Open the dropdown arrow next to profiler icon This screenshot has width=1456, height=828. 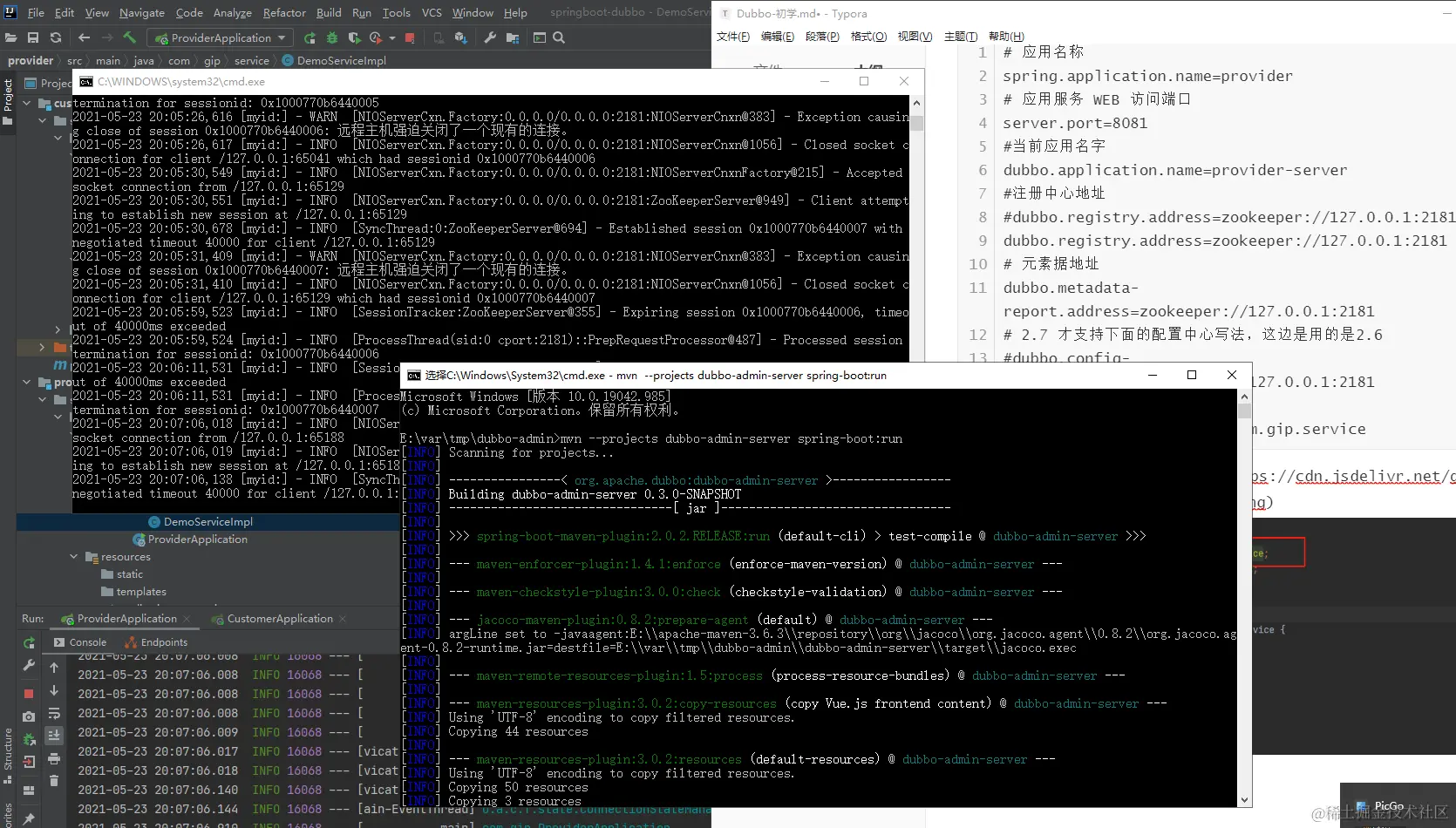point(392,38)
